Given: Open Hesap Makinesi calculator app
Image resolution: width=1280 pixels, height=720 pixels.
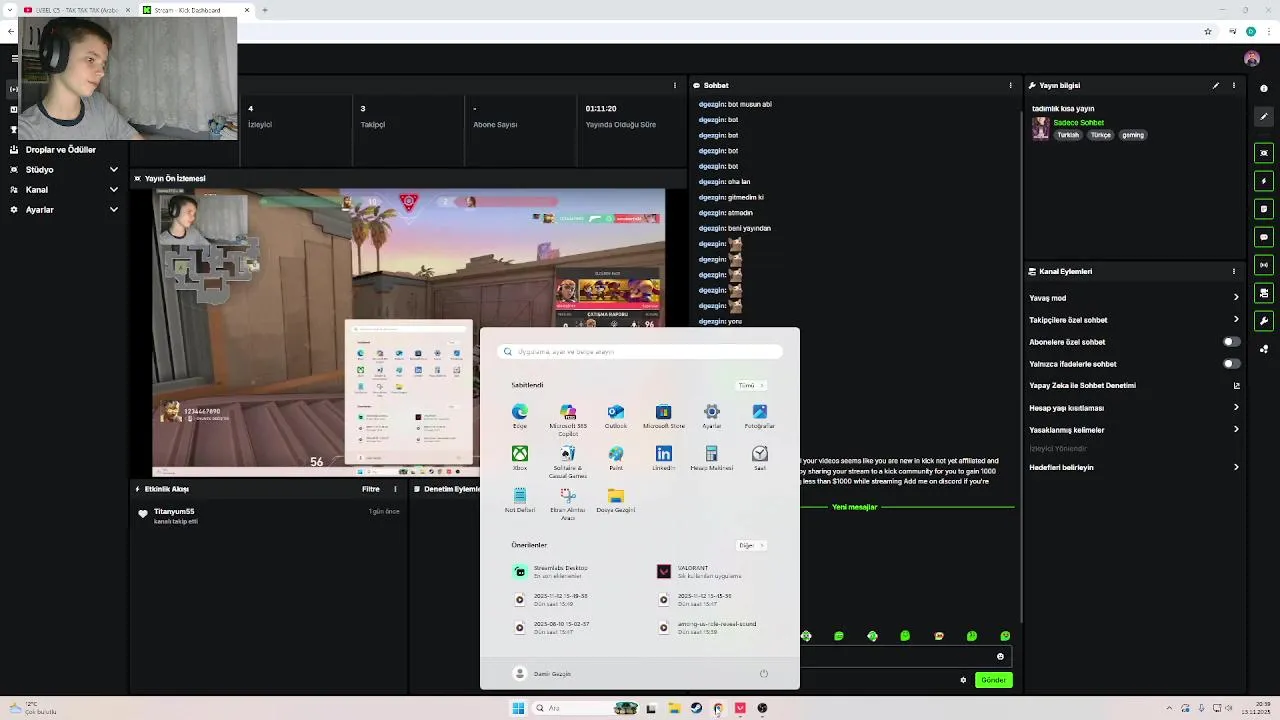Looking at the screenshot, I should tap(712, 458).
